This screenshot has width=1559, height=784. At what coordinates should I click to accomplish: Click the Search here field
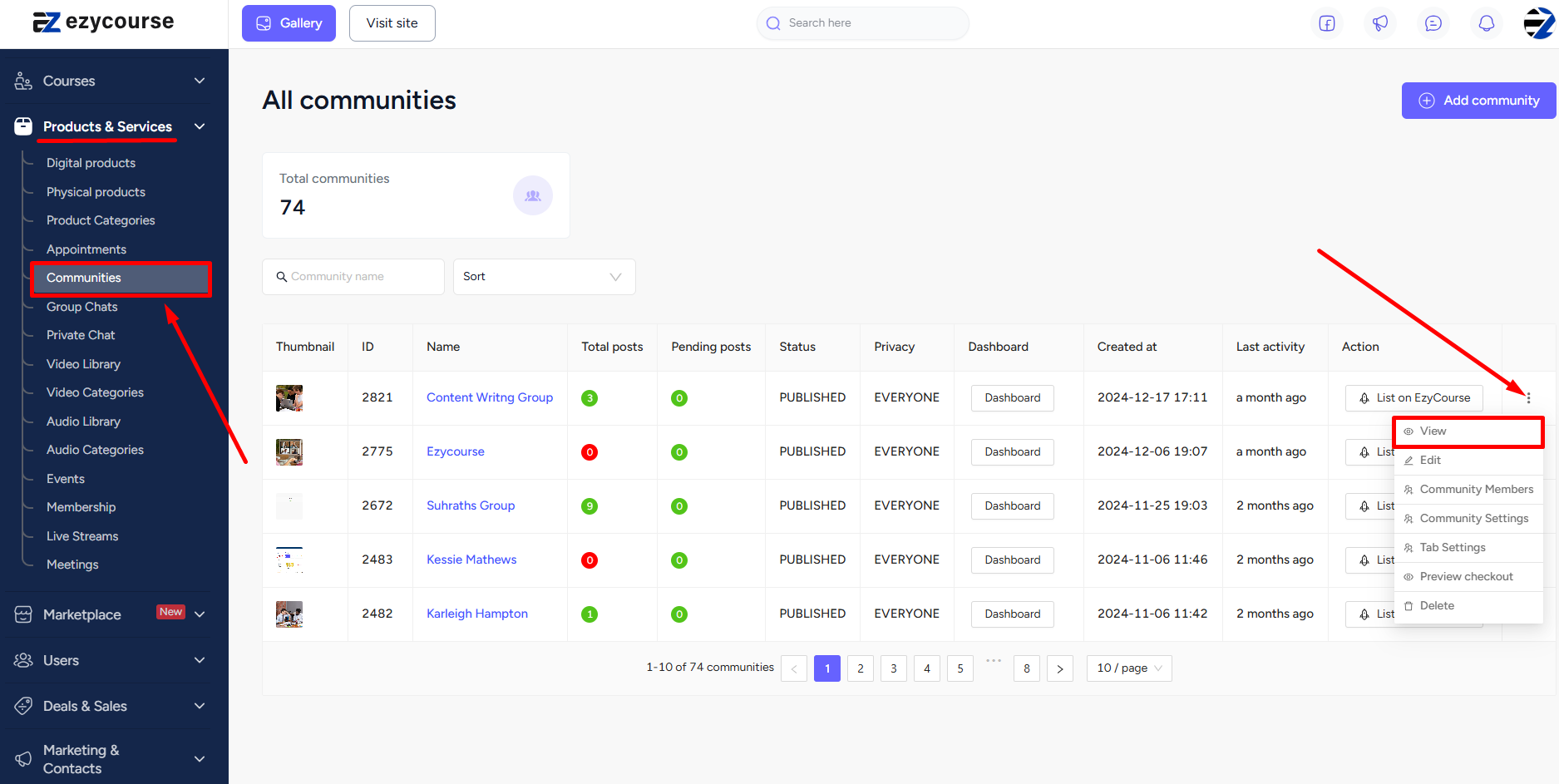tap(863, 23)
